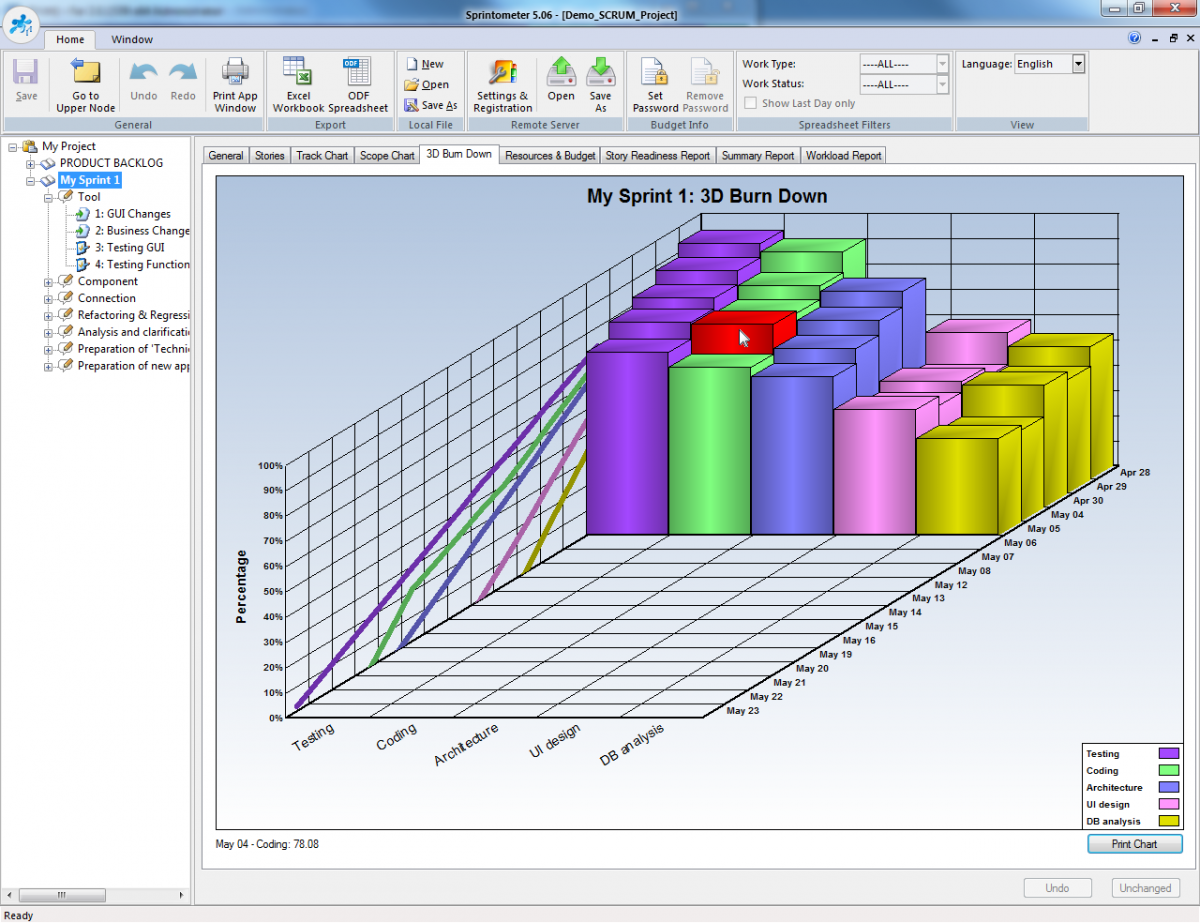This screenshot has height=923, width=1200.
Task: Click the New local file icon
Action: click(412, 64)
